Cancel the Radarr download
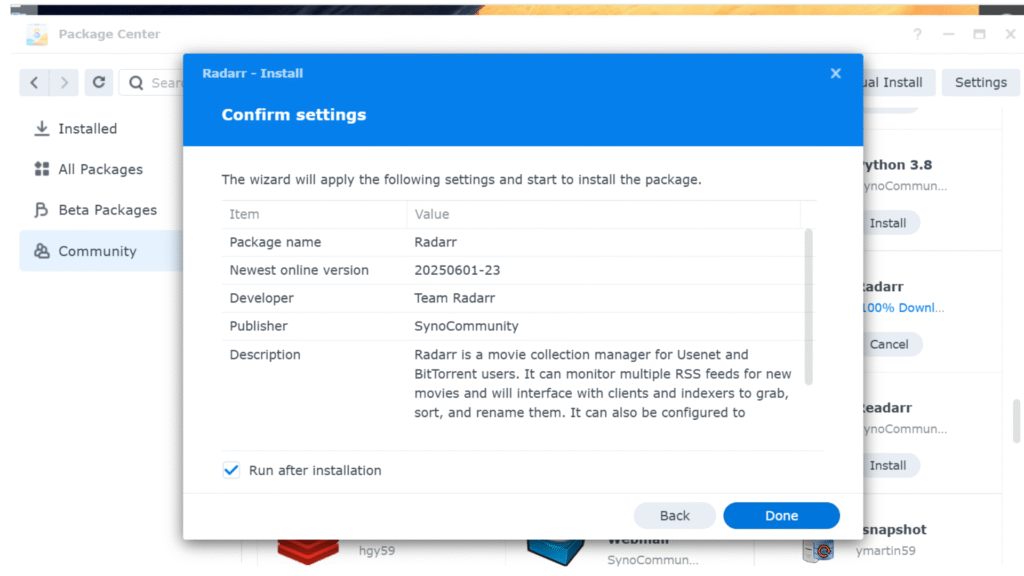1024x576 pixels. [888, 344]
